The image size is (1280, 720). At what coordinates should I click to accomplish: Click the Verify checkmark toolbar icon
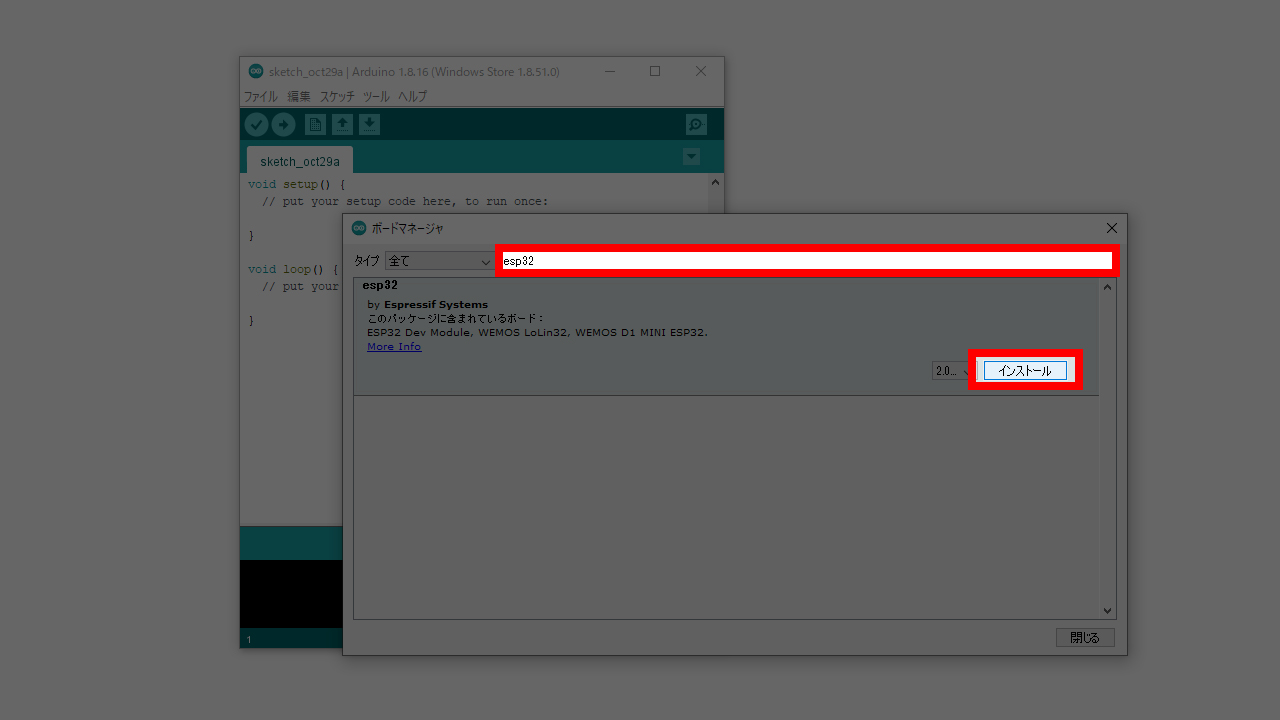click(256, 124)
